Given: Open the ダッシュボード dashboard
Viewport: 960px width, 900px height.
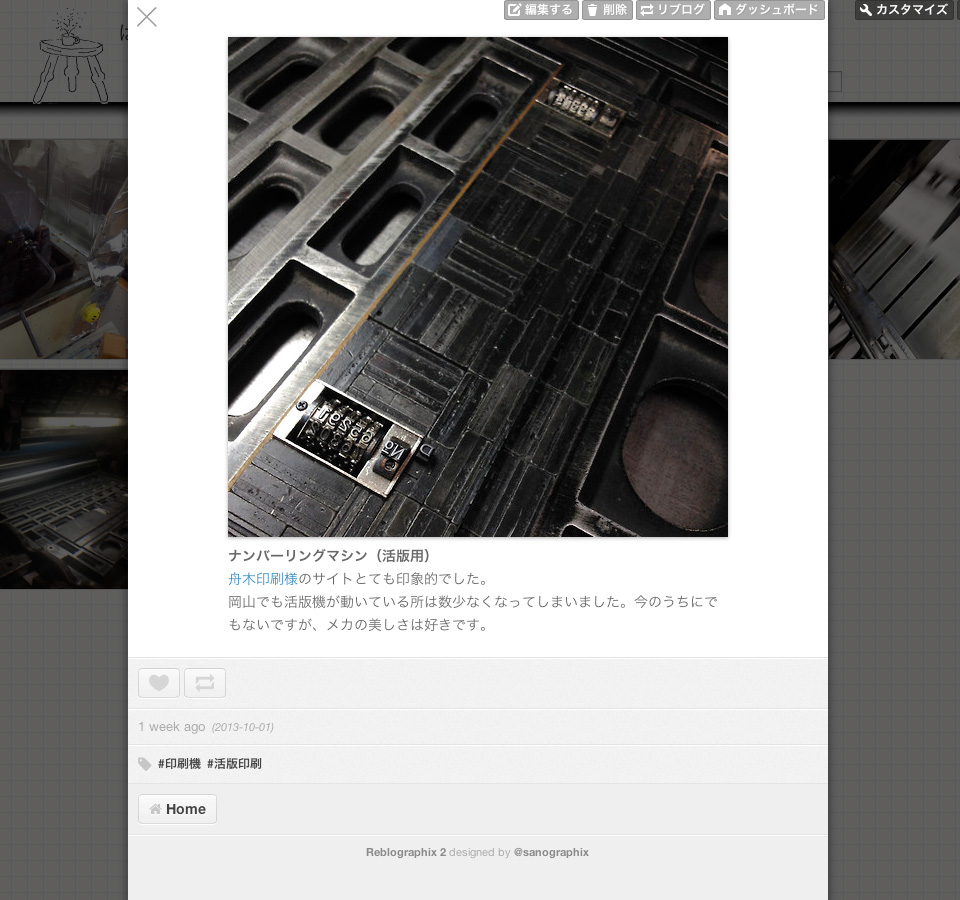Looking at the screenshot, I should click(768, 10).
